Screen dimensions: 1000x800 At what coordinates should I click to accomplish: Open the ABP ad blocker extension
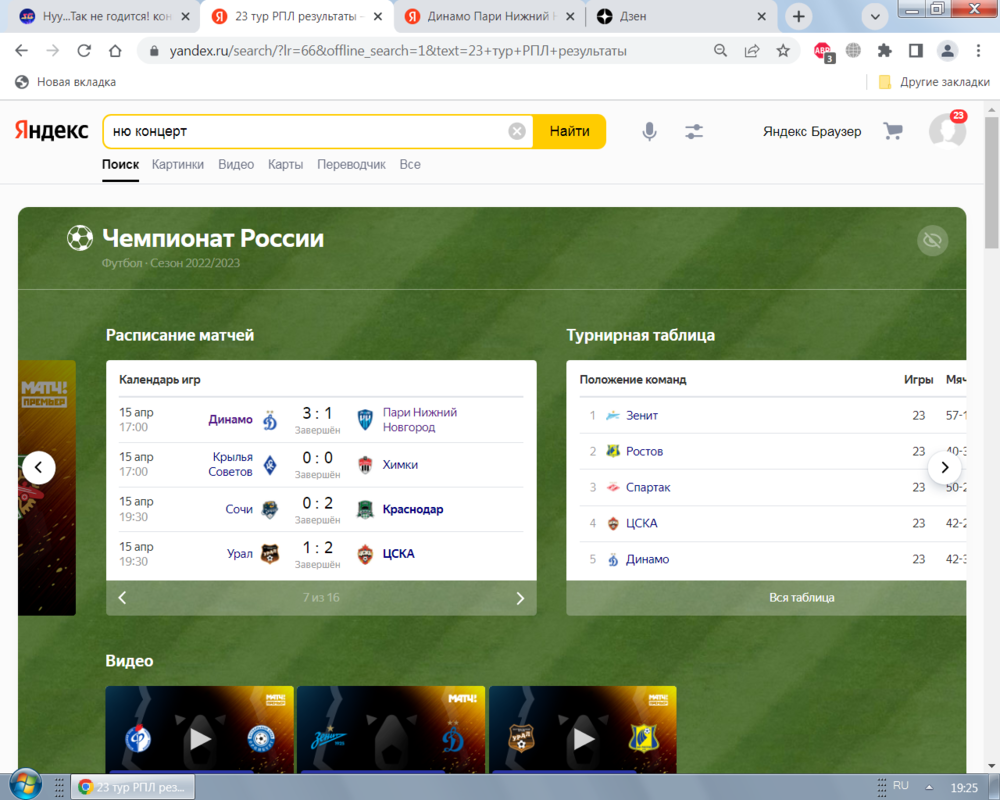coord(823,52)
